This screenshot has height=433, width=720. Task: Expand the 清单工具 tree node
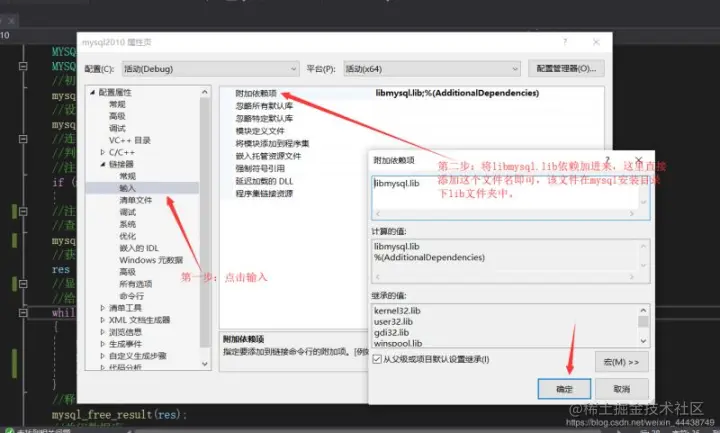(102, 308)
